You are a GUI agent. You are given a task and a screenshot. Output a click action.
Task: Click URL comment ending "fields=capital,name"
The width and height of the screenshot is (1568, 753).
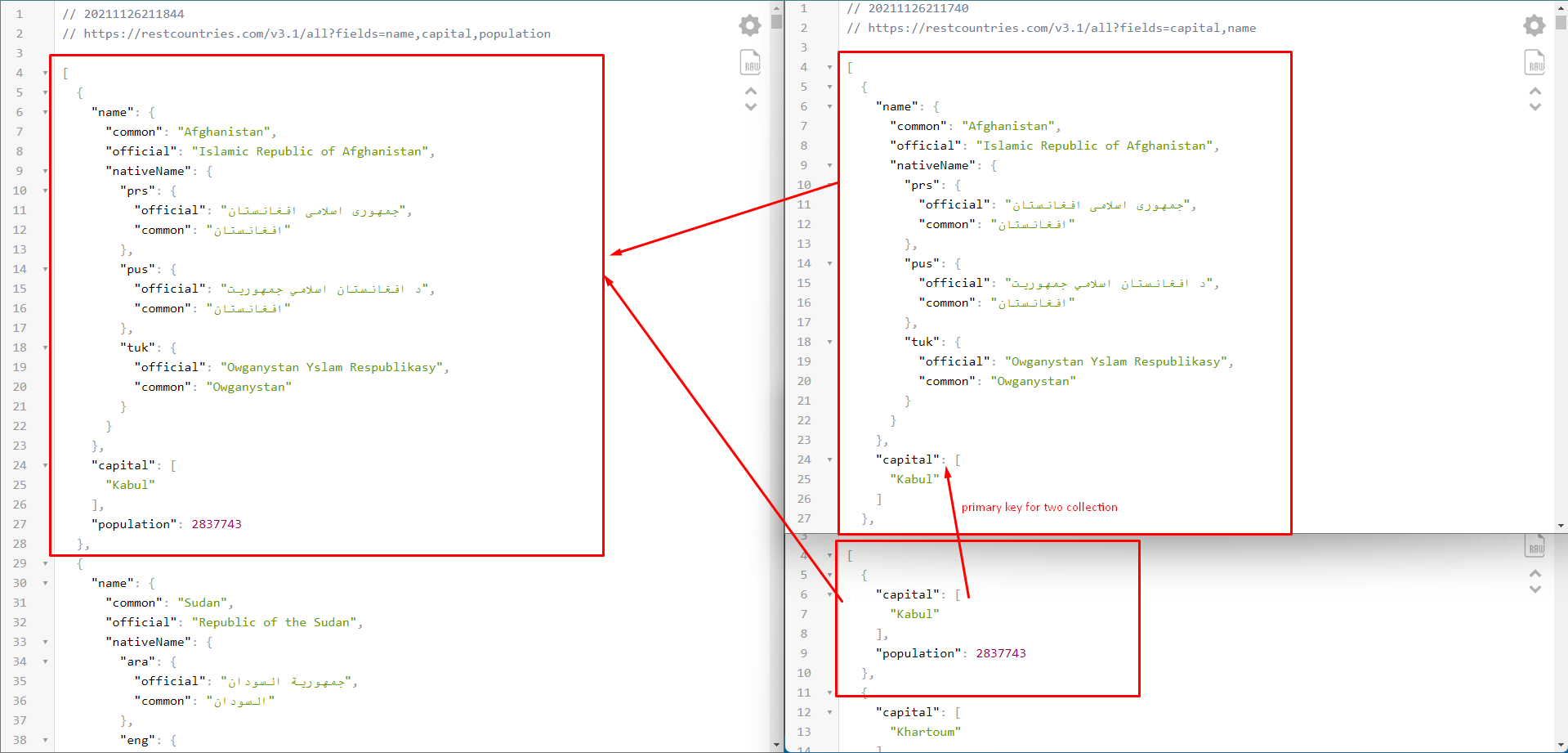coord(1052,28)
